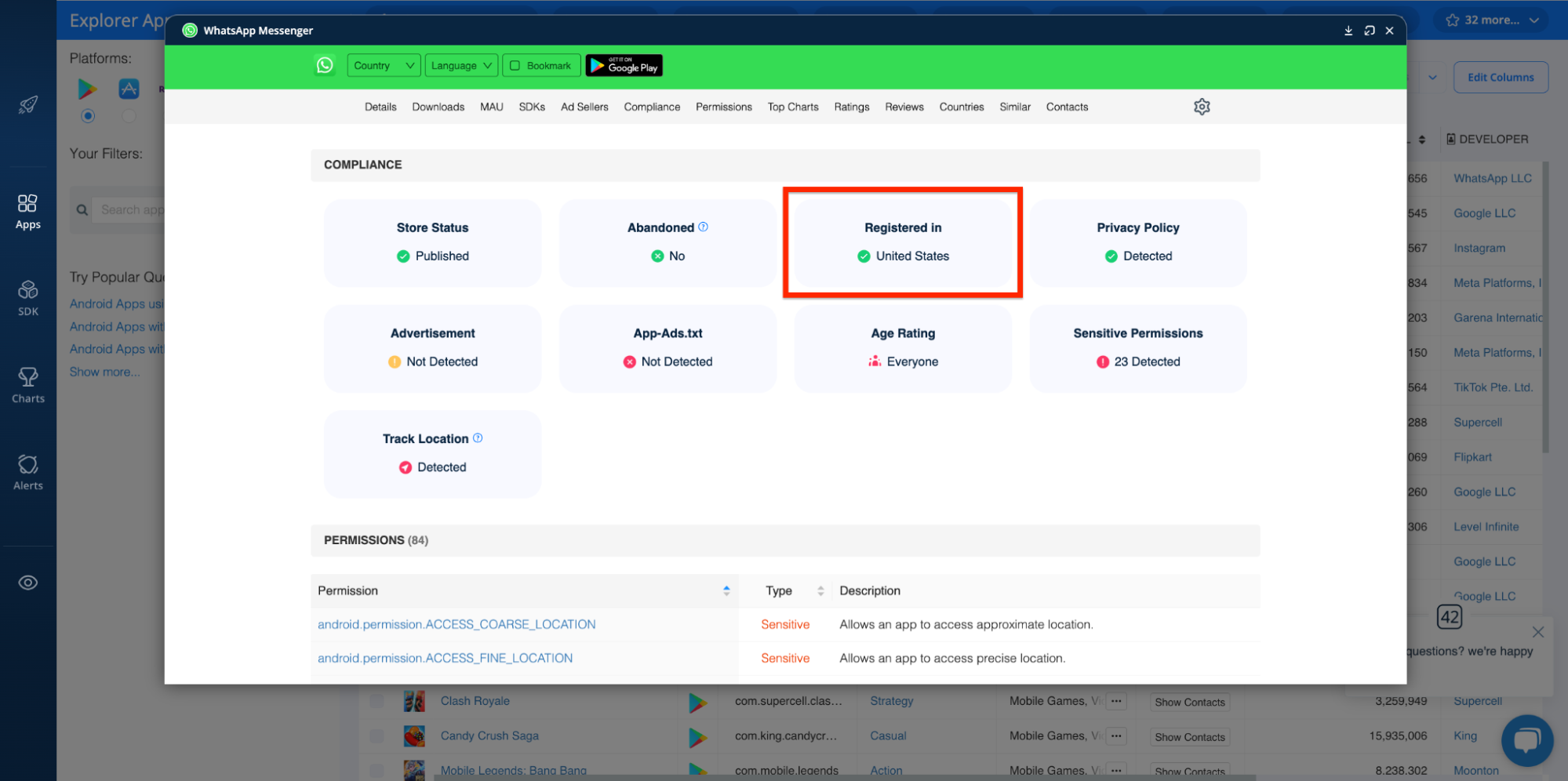Image resolution: width=1568 pixels, height=781 pixels.
Task: Go to Apps in the left sidebar
Action: (x=28, y=212)
